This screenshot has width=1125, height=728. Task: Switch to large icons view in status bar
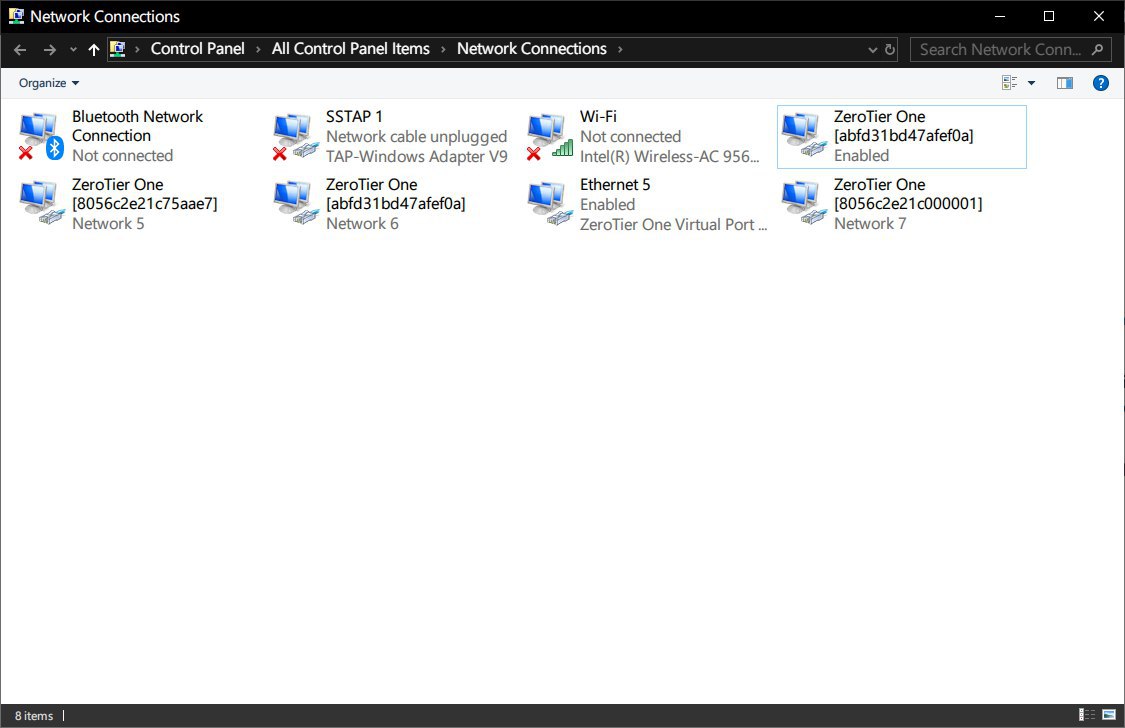[x=1109, y=714]
